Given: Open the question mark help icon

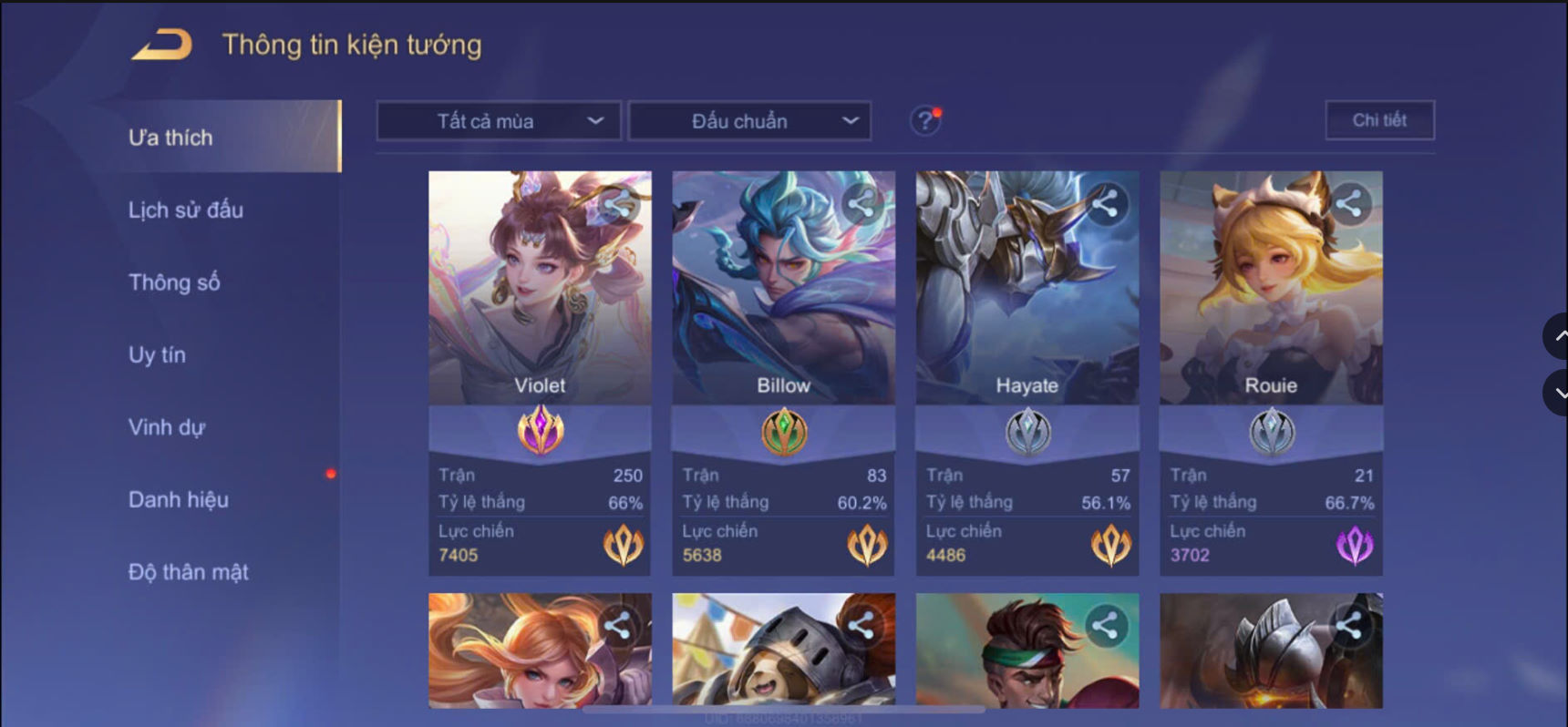Looking at the screenshot, I should coord(924,120).
